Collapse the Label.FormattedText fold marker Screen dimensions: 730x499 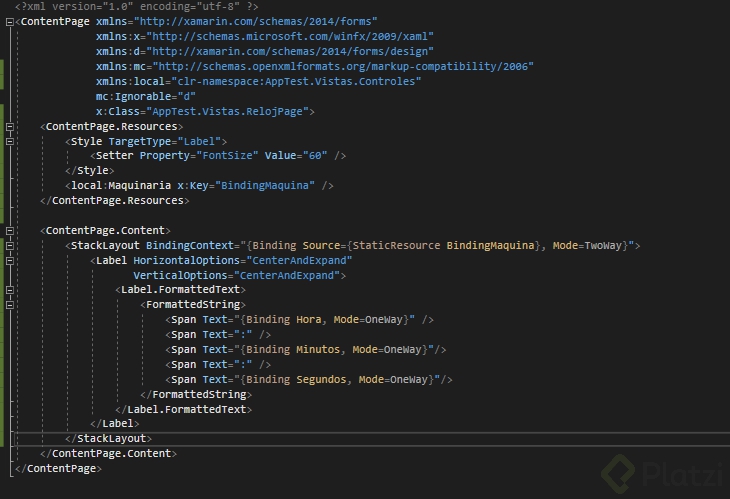click(x=10, y=290)
